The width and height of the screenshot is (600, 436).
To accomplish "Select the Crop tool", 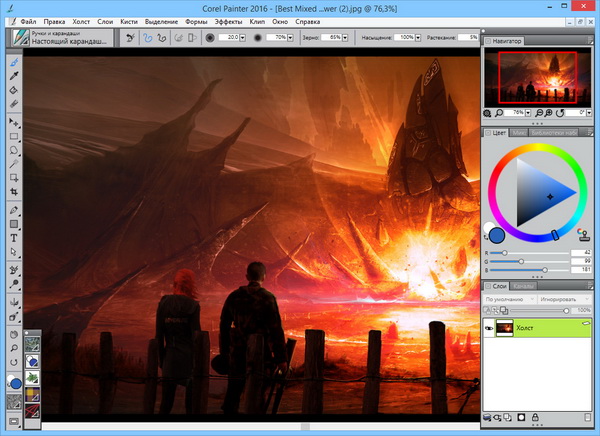I will point(14,193).
